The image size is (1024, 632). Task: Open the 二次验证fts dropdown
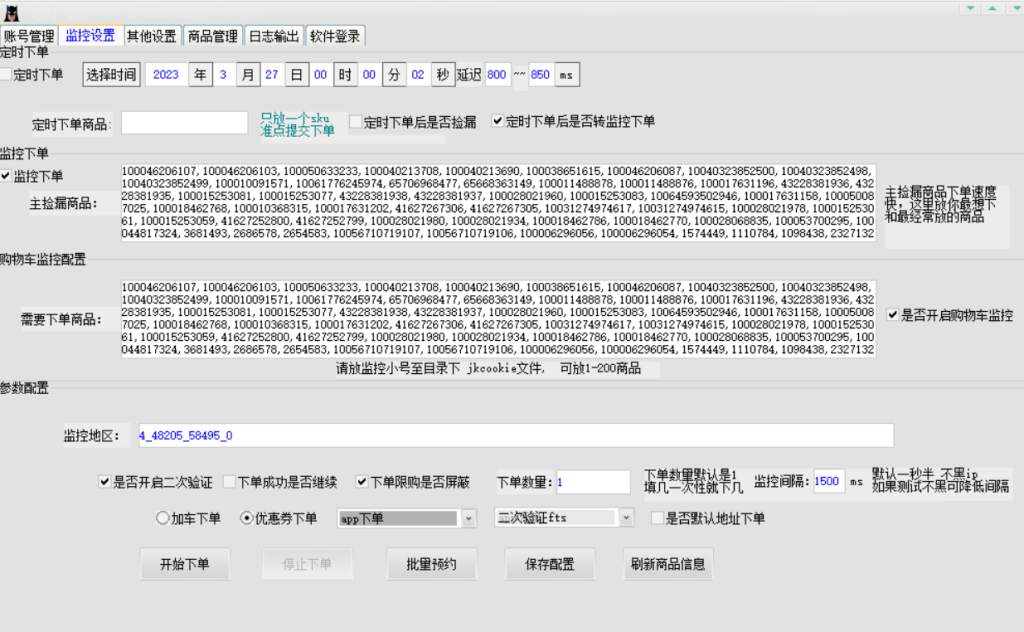[626, 518]
